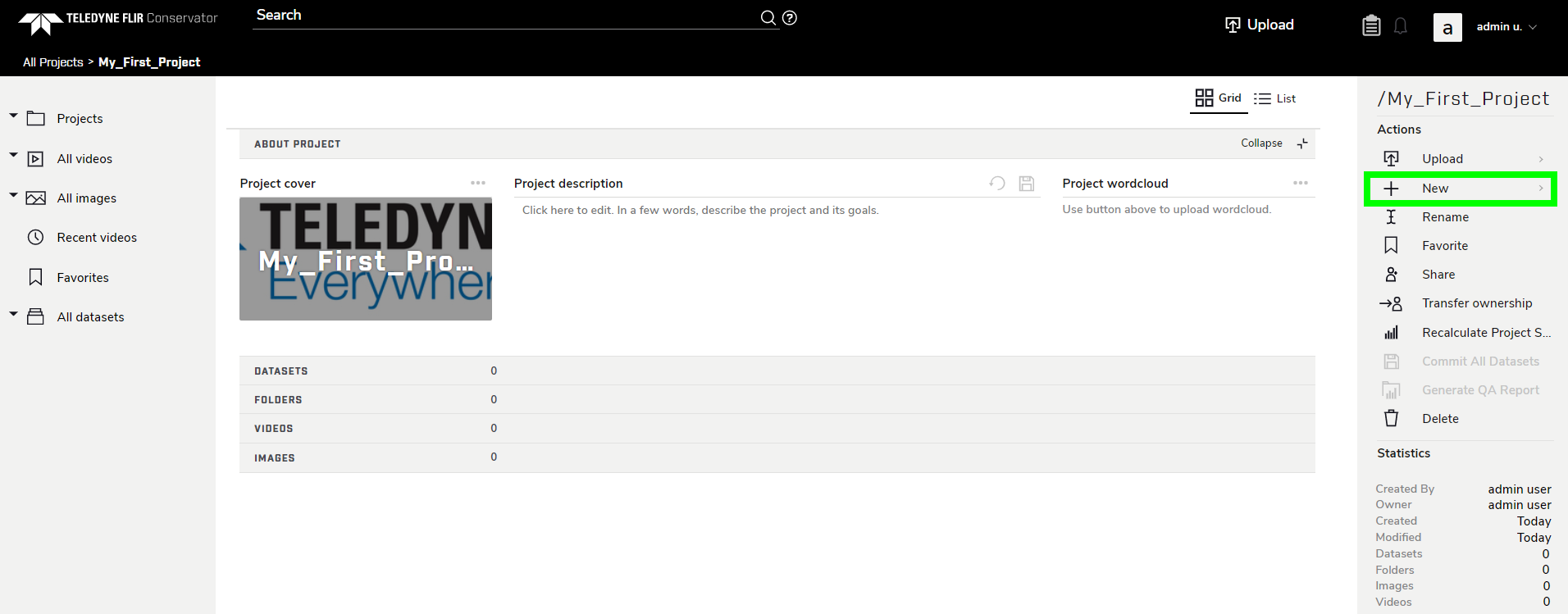This screenshot has width=1568, height=614.
Task: Switch to List view
Action: pos(1274,99)
